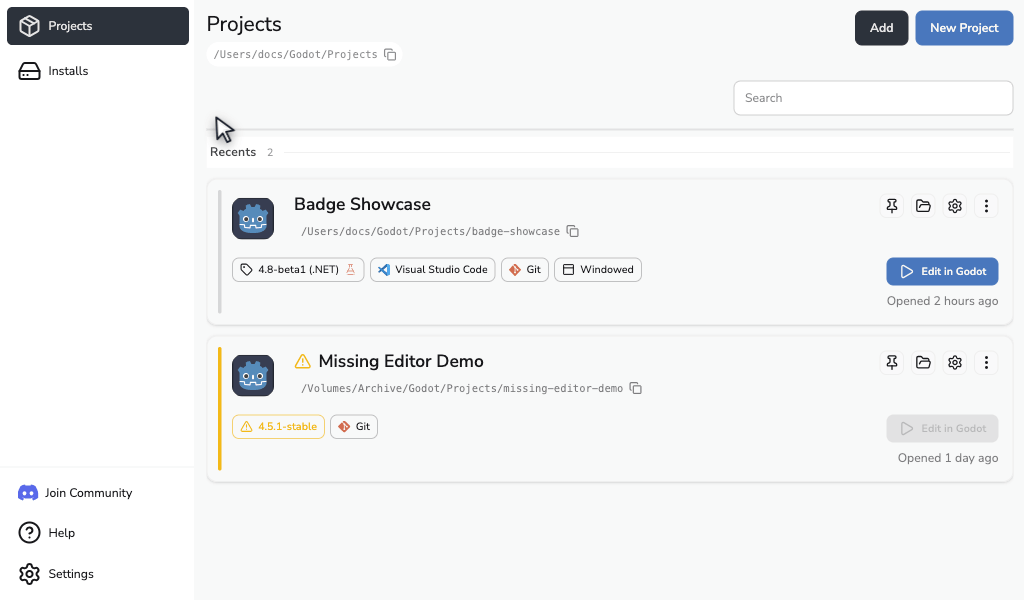Click the Help question mark icon
The height and width of the screenshot is (600, 1024).
[29, 533]
